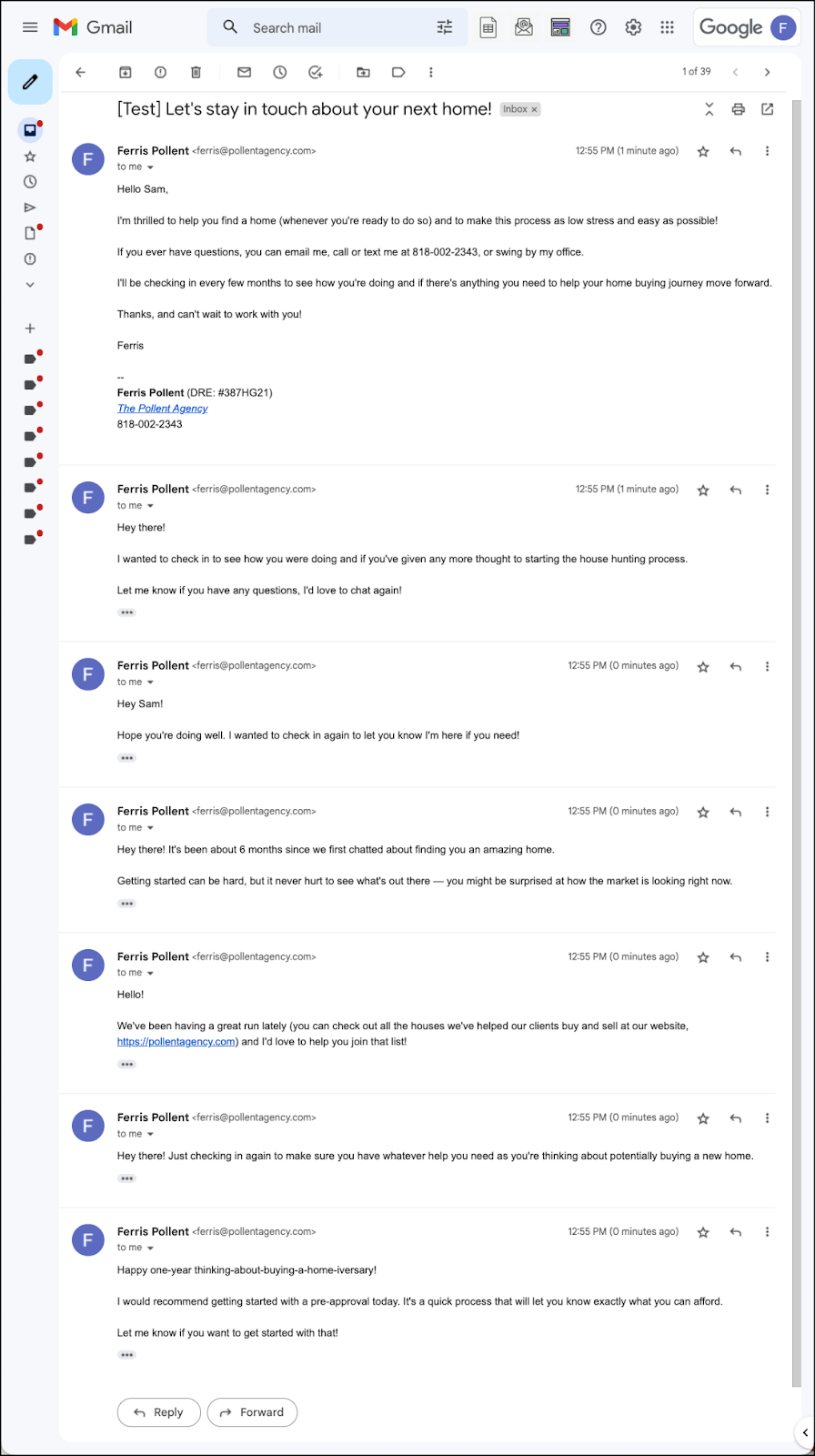This screenshot has height=1456, width=815.
Task: Remove the Inbox label from conversation
Action: (535, 109)
